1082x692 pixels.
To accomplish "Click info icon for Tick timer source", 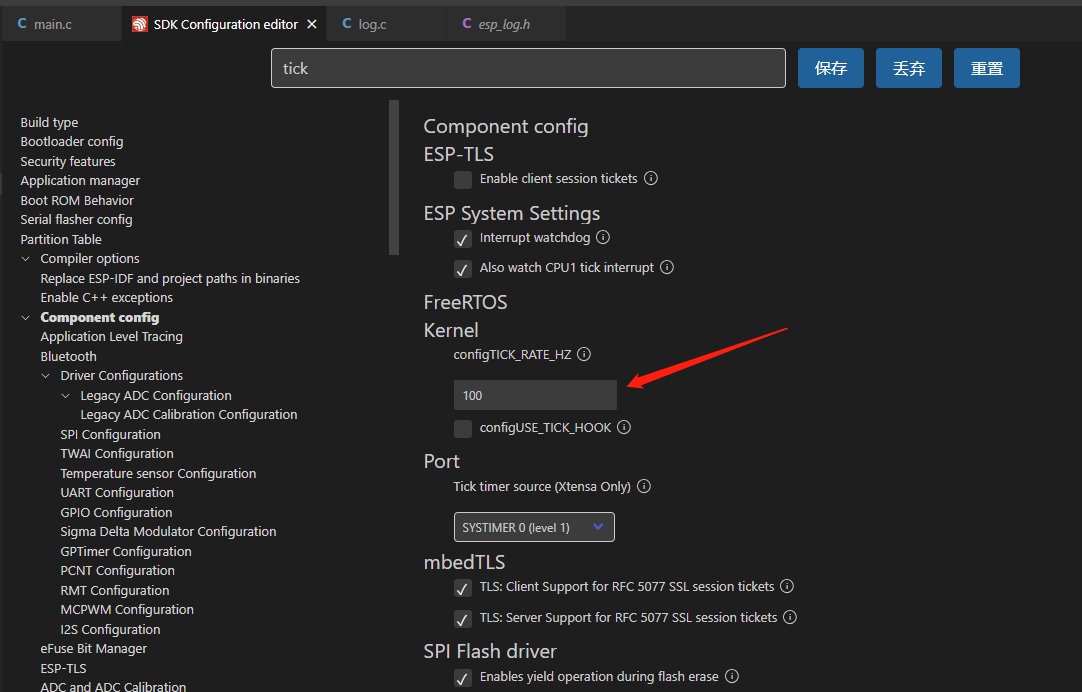I will (644, 487).
